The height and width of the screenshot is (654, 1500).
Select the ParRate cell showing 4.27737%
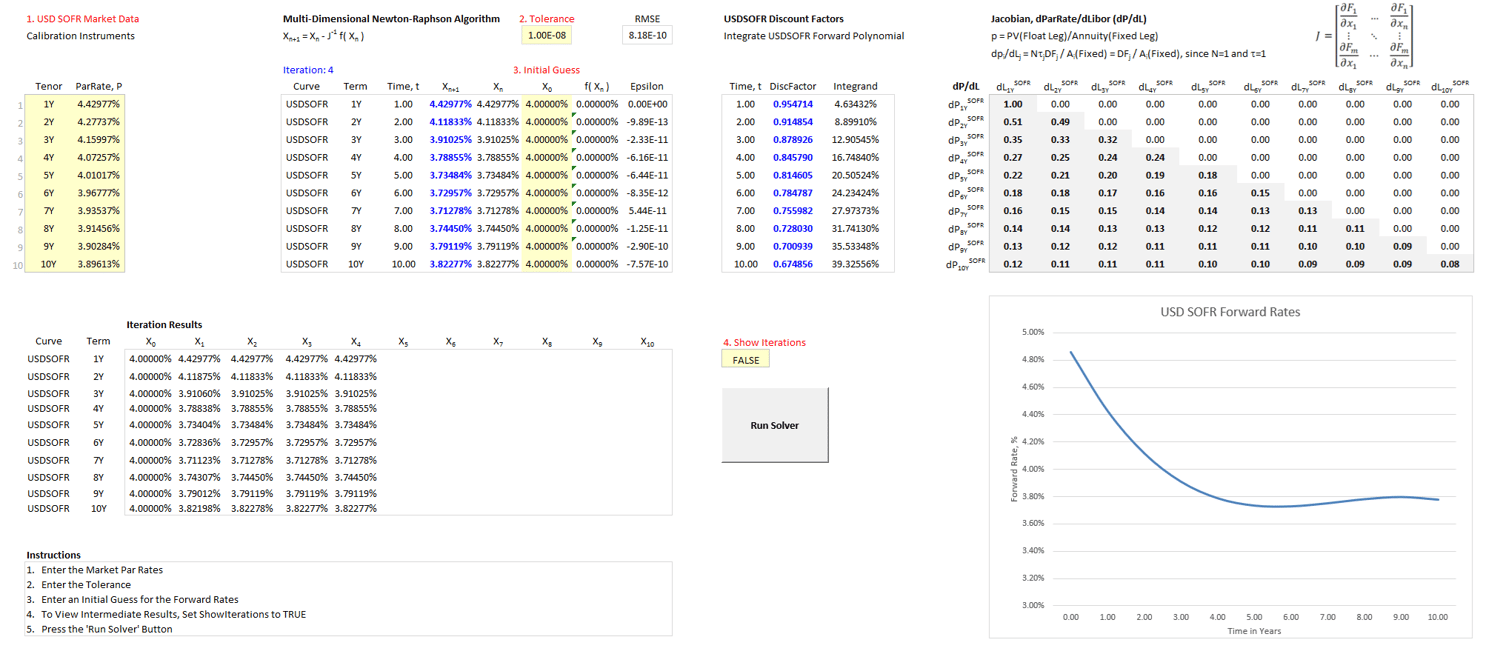(98, 122)
